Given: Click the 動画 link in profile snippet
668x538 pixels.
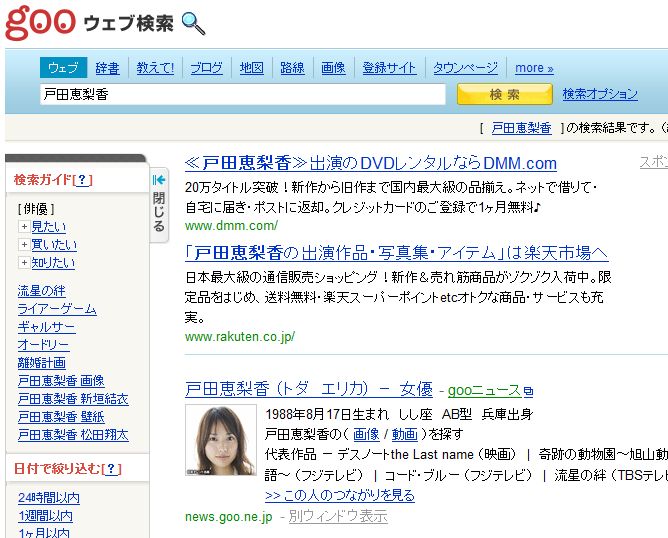Looking at the screenshot, I should (x=405, y=434).
